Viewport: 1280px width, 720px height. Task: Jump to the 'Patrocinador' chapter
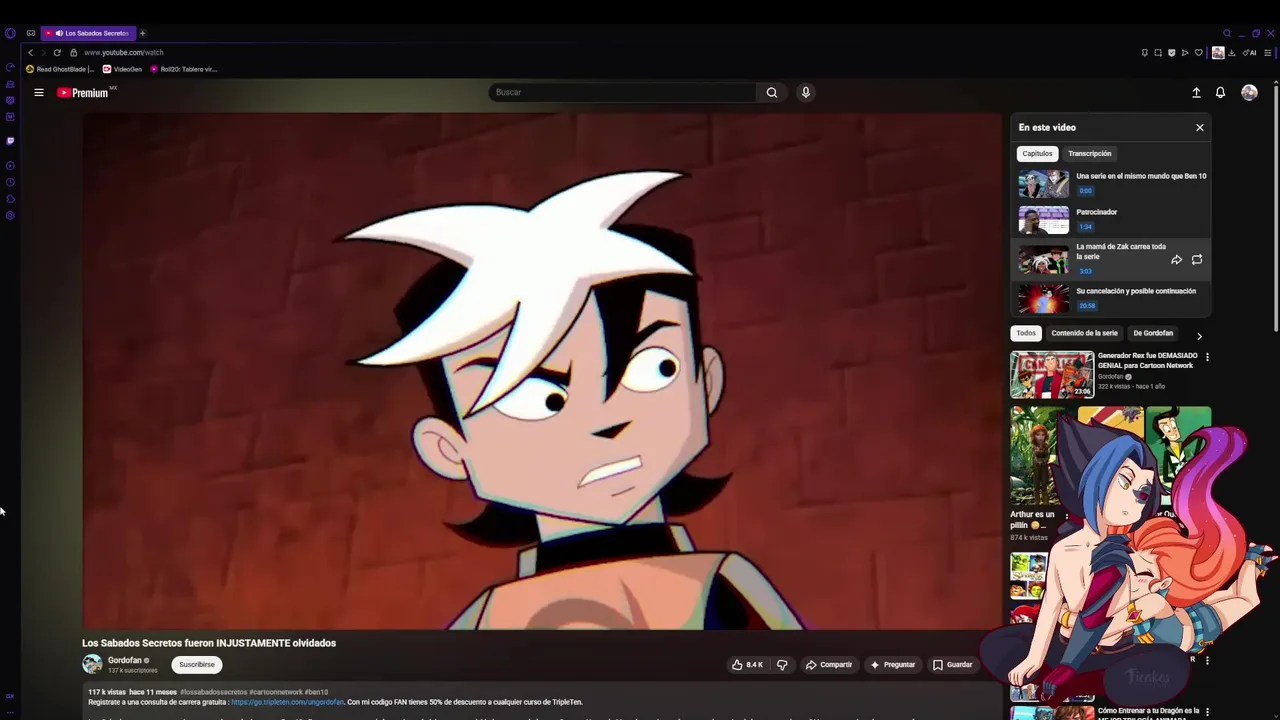(1111, 219)
